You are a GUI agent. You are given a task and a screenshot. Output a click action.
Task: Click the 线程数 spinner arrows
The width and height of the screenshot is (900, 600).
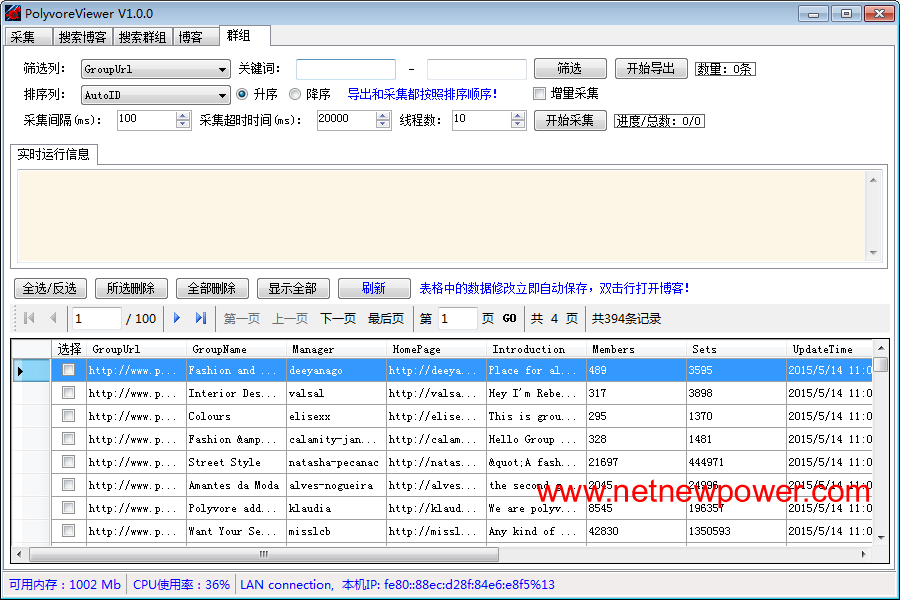click(x=518, y=120)
